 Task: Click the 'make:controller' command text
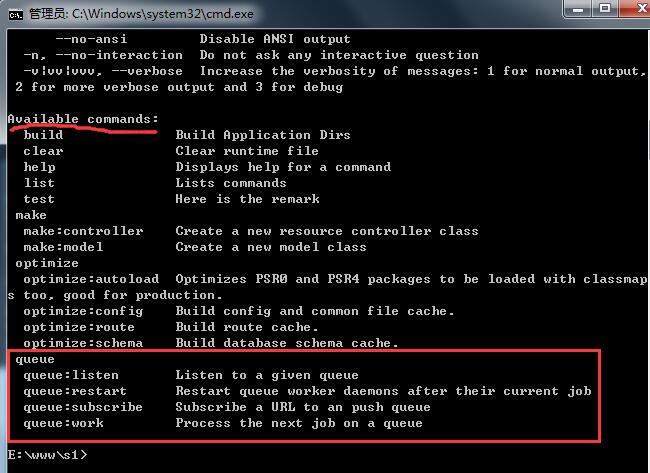click(x=83, y=231)
